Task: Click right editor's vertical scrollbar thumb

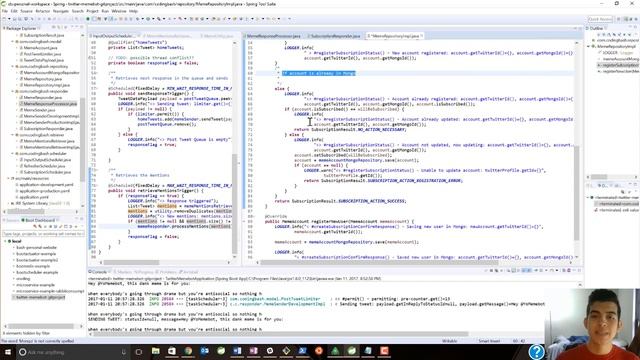Action: point(576,193)
